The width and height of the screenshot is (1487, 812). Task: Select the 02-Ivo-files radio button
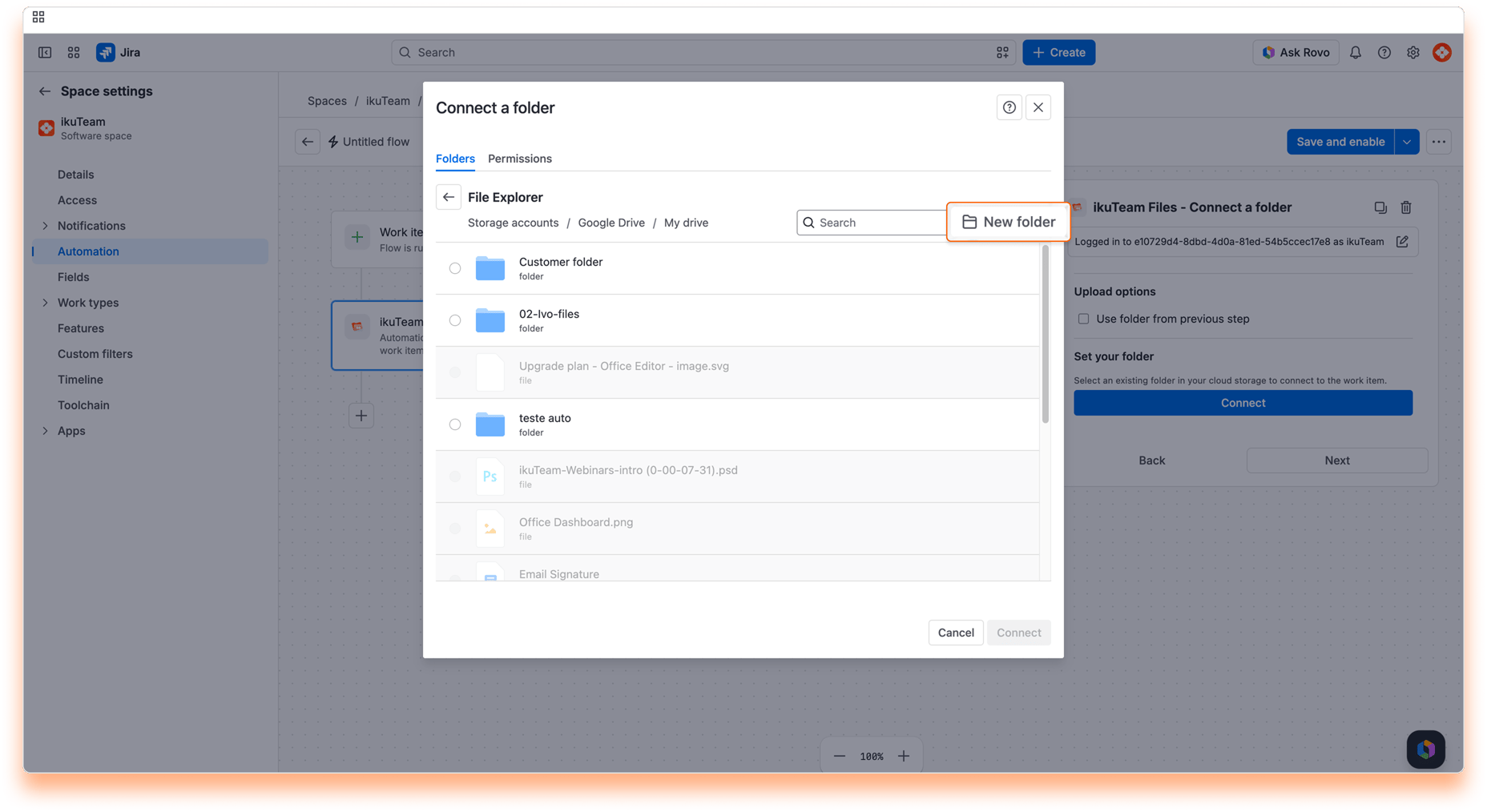pyautogui.click(x=455, y=320)
